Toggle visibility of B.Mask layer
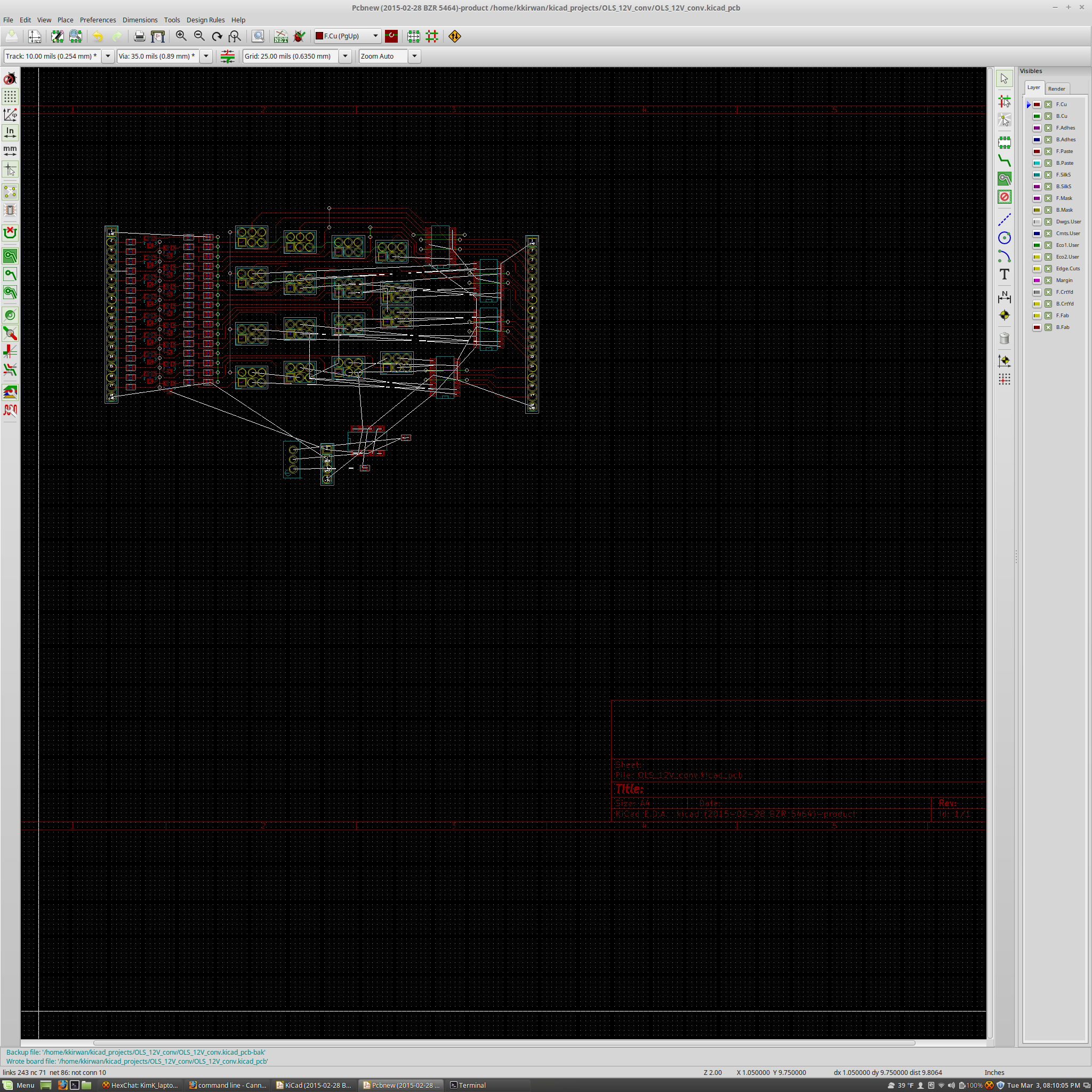 pyautogui.click(x=1048, y=210)
